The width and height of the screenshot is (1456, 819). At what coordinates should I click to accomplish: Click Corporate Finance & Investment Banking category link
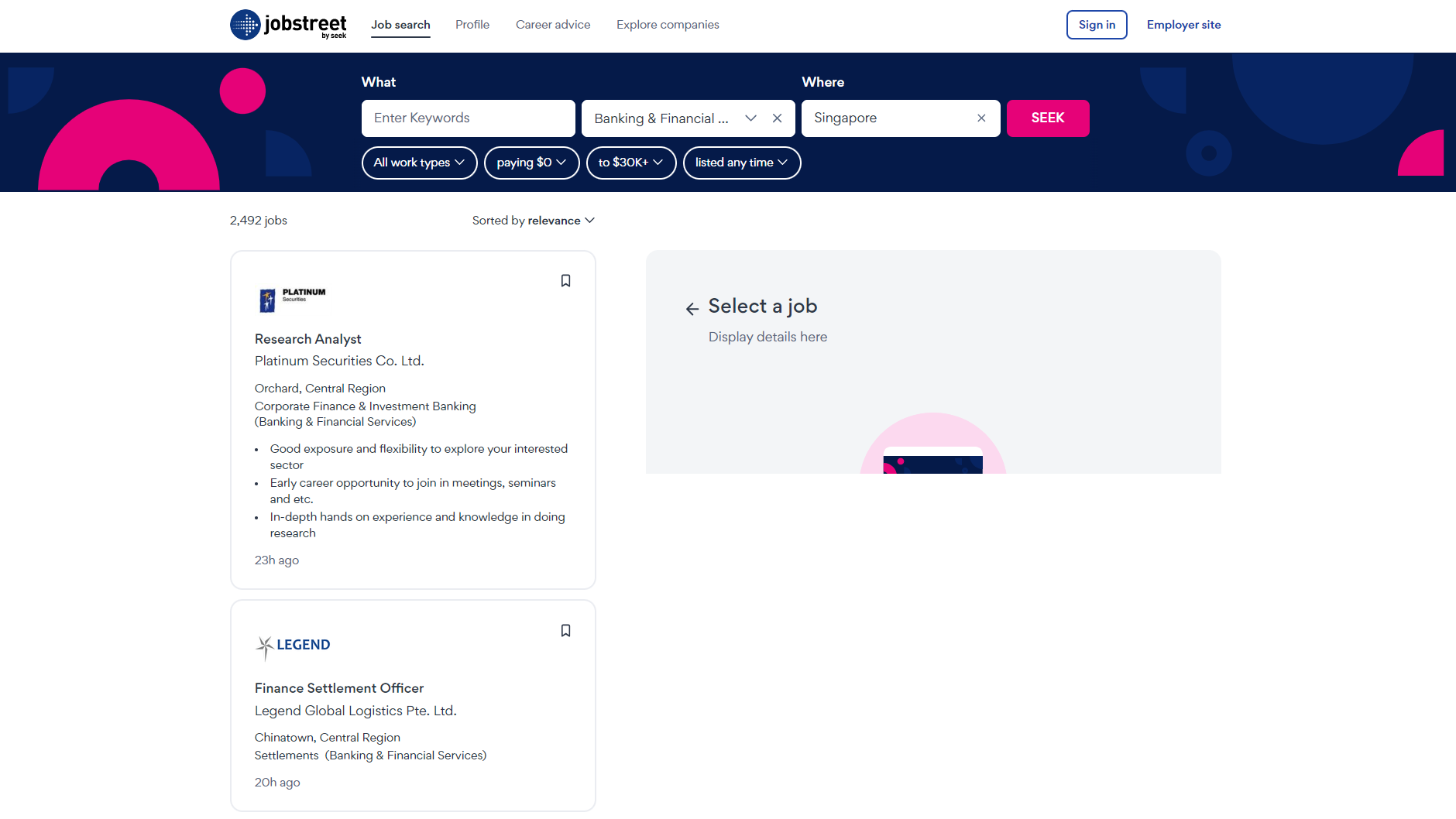tap(366, 406)
